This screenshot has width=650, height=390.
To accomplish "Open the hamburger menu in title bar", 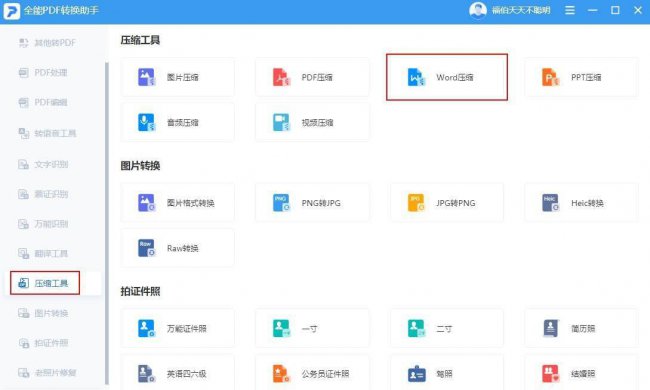I will [x=570, y=10].
